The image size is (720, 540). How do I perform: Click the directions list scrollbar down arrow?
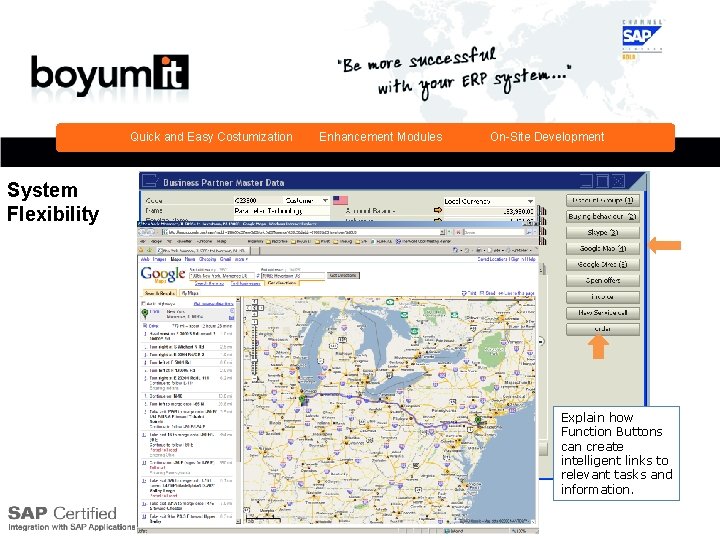[238, 522]
